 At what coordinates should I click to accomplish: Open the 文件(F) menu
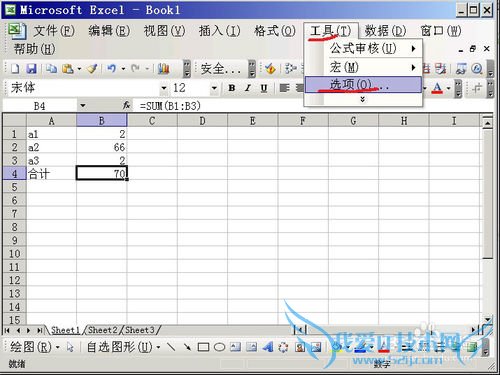click(54, 31)
